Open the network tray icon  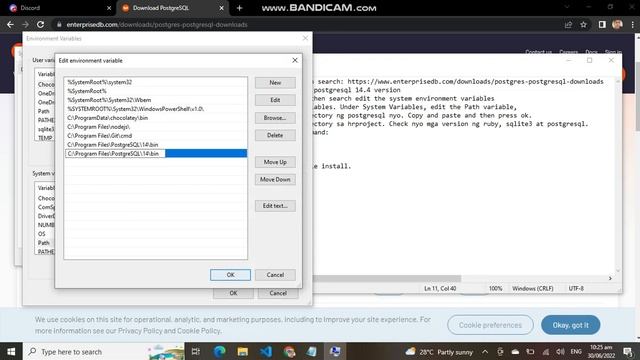click(x=546, y=351)
